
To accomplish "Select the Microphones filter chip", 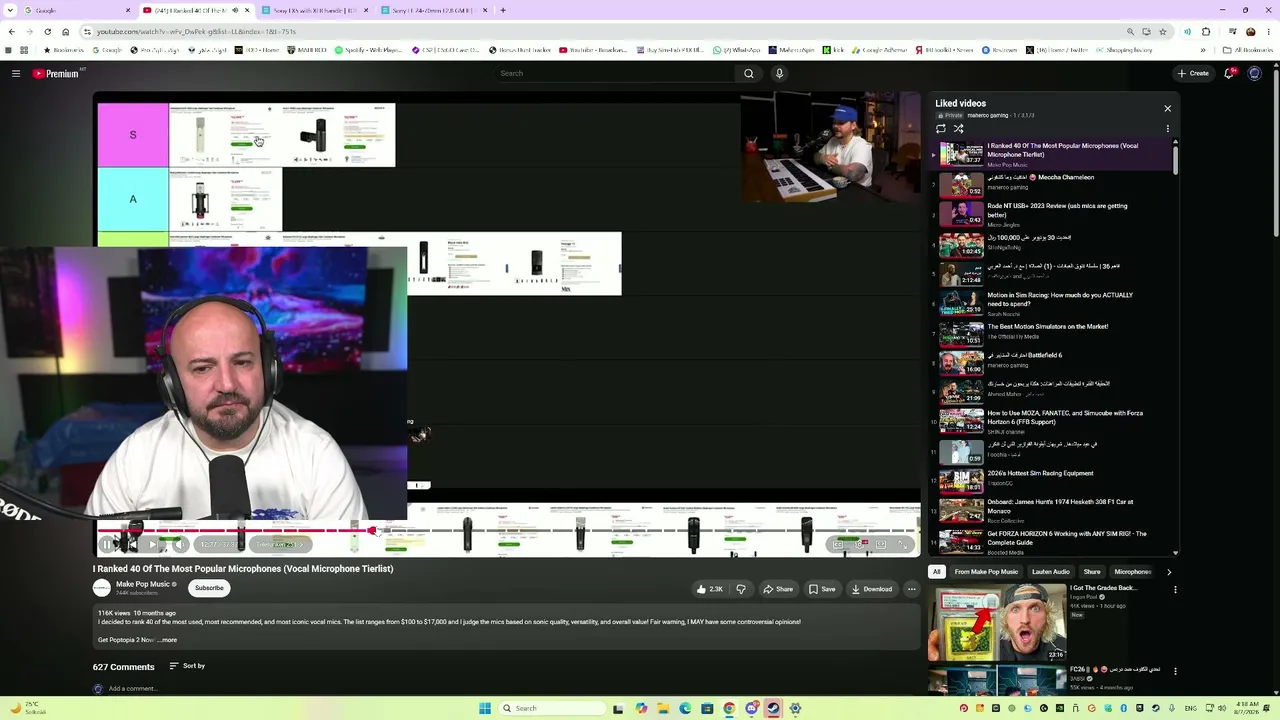I will coord(1132,572).
